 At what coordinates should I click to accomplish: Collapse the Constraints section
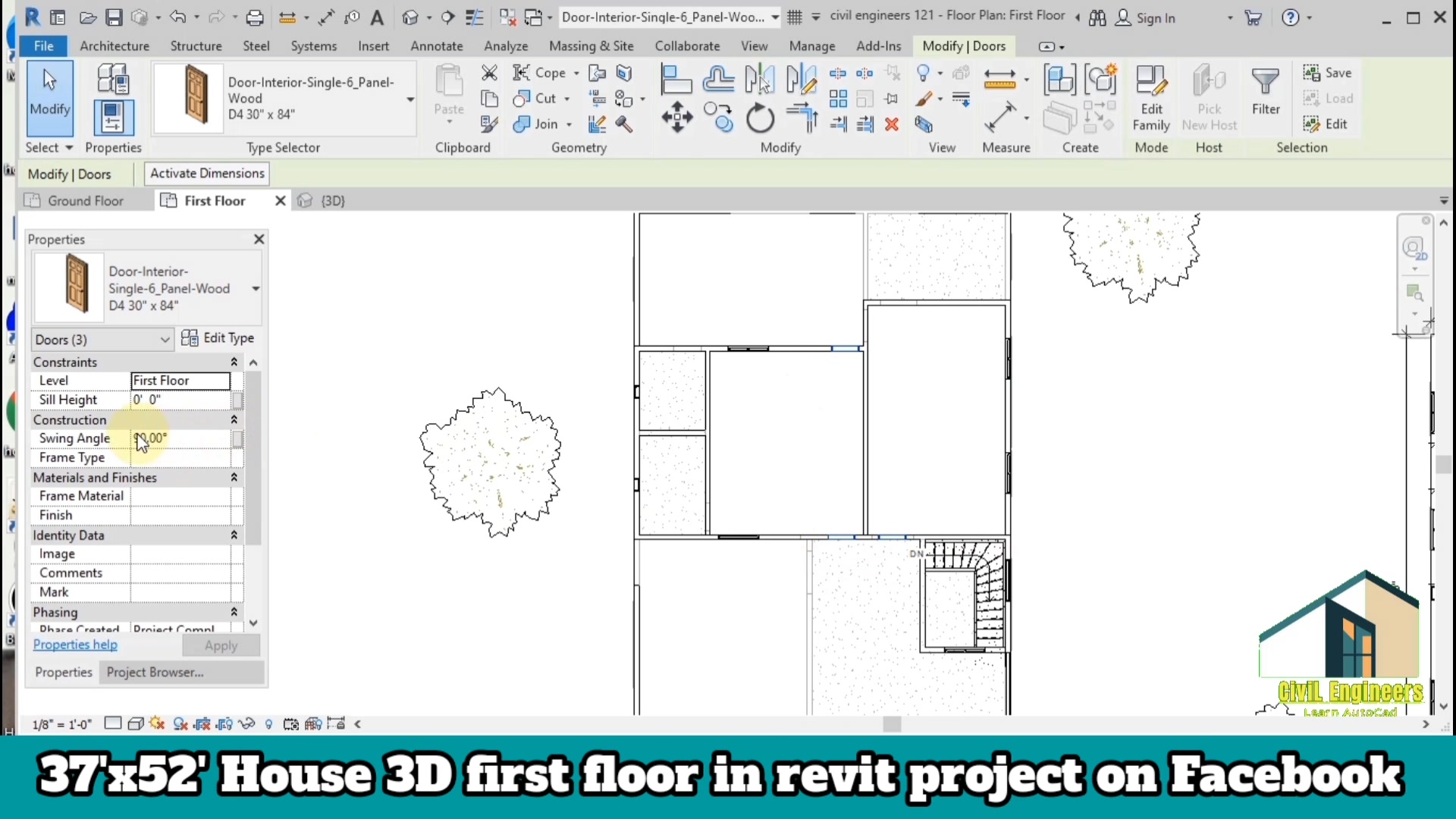[234, 362]
